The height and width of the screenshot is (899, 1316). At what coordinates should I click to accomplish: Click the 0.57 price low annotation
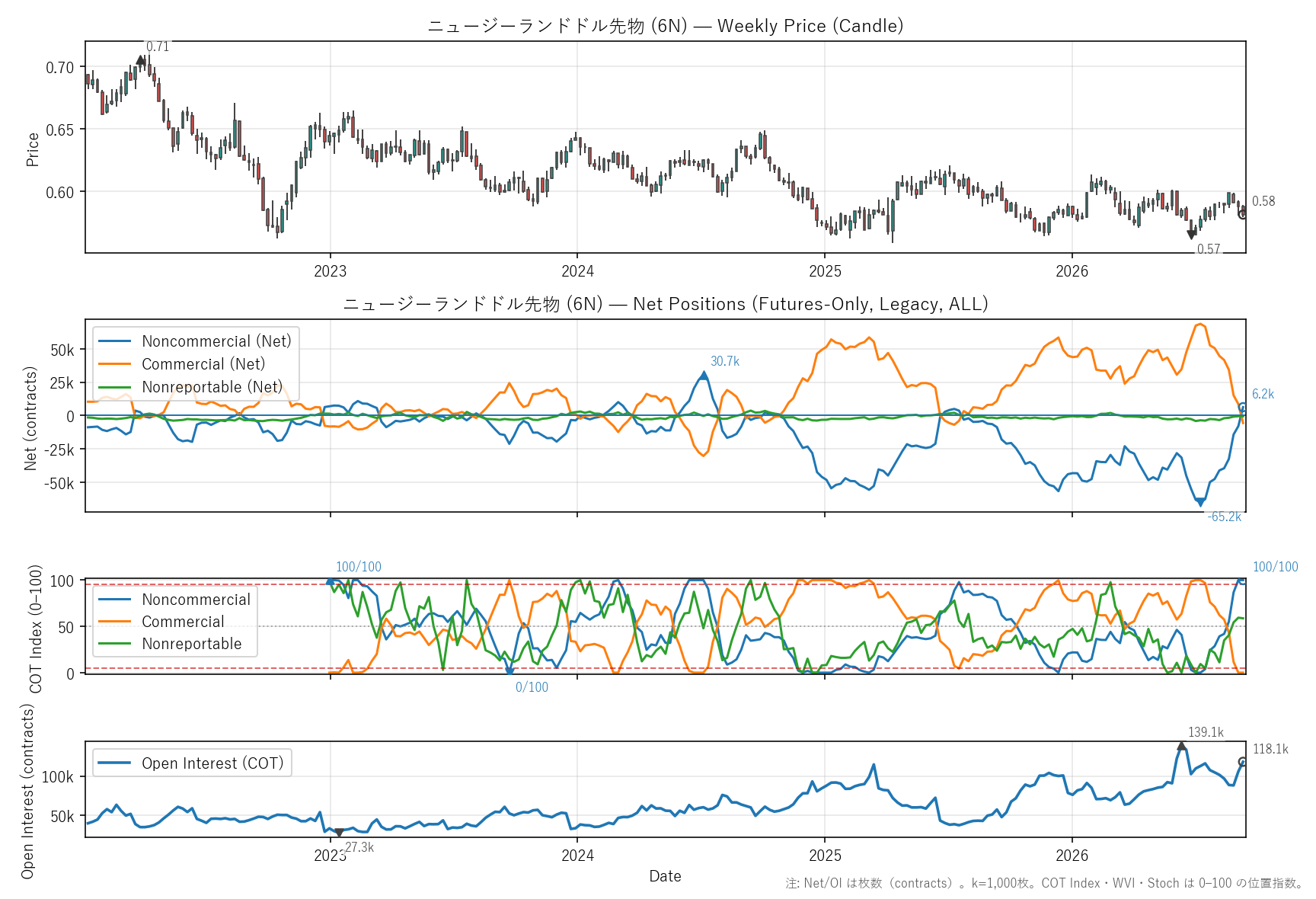click(x=1209, y=249)
